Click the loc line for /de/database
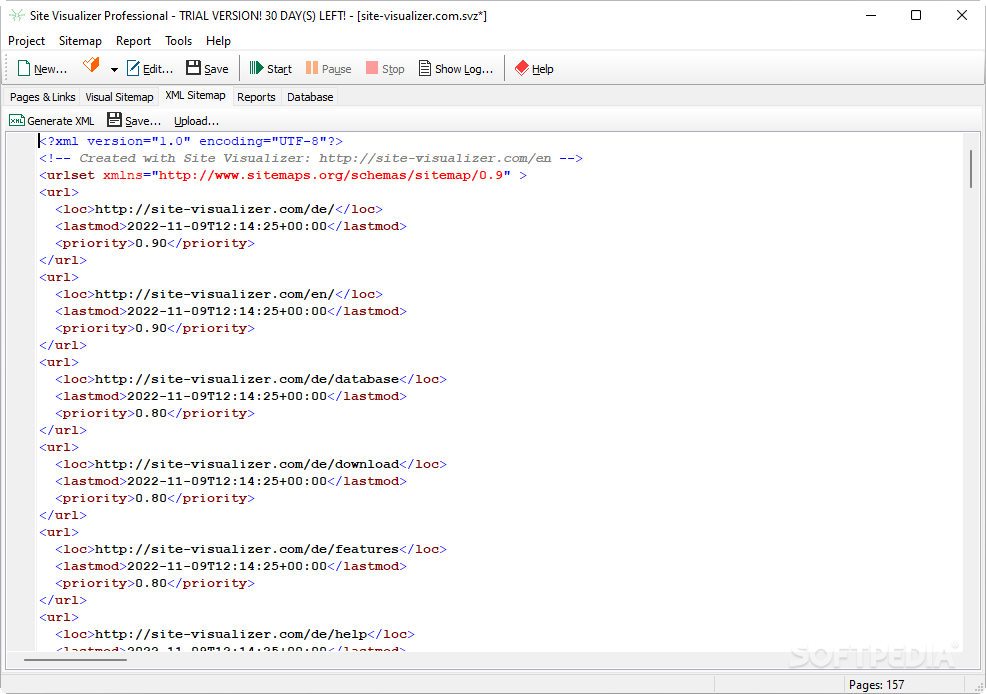Image resolution: width=986 pixels, height=694 pixels. [x=251, y=379]
